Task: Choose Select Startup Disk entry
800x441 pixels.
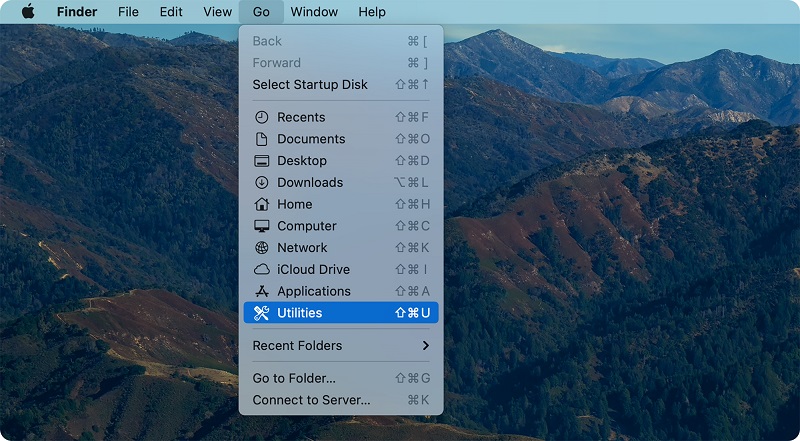Action: click(310, 85)
